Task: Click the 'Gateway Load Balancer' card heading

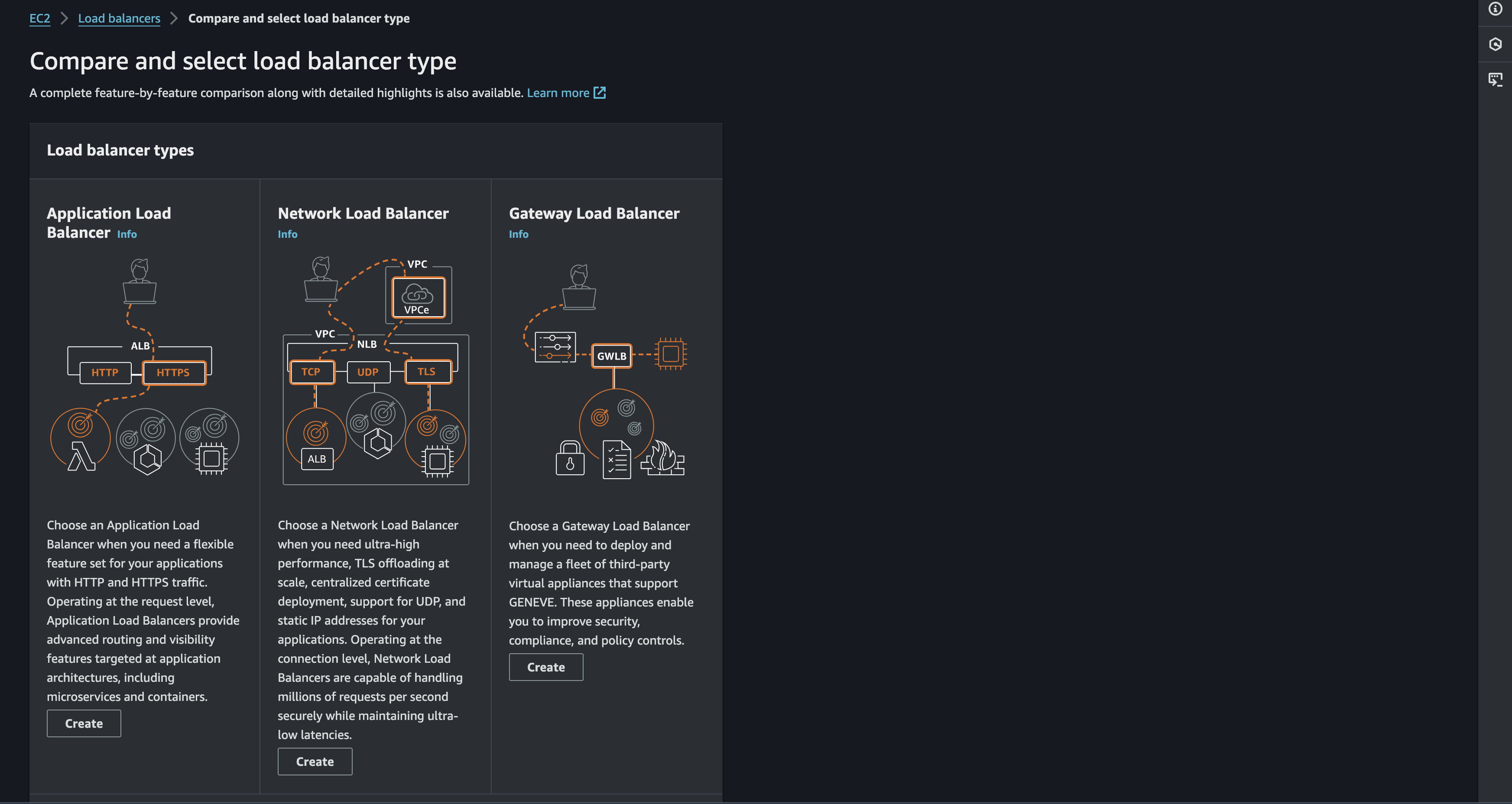Action: tap(594, 214)
